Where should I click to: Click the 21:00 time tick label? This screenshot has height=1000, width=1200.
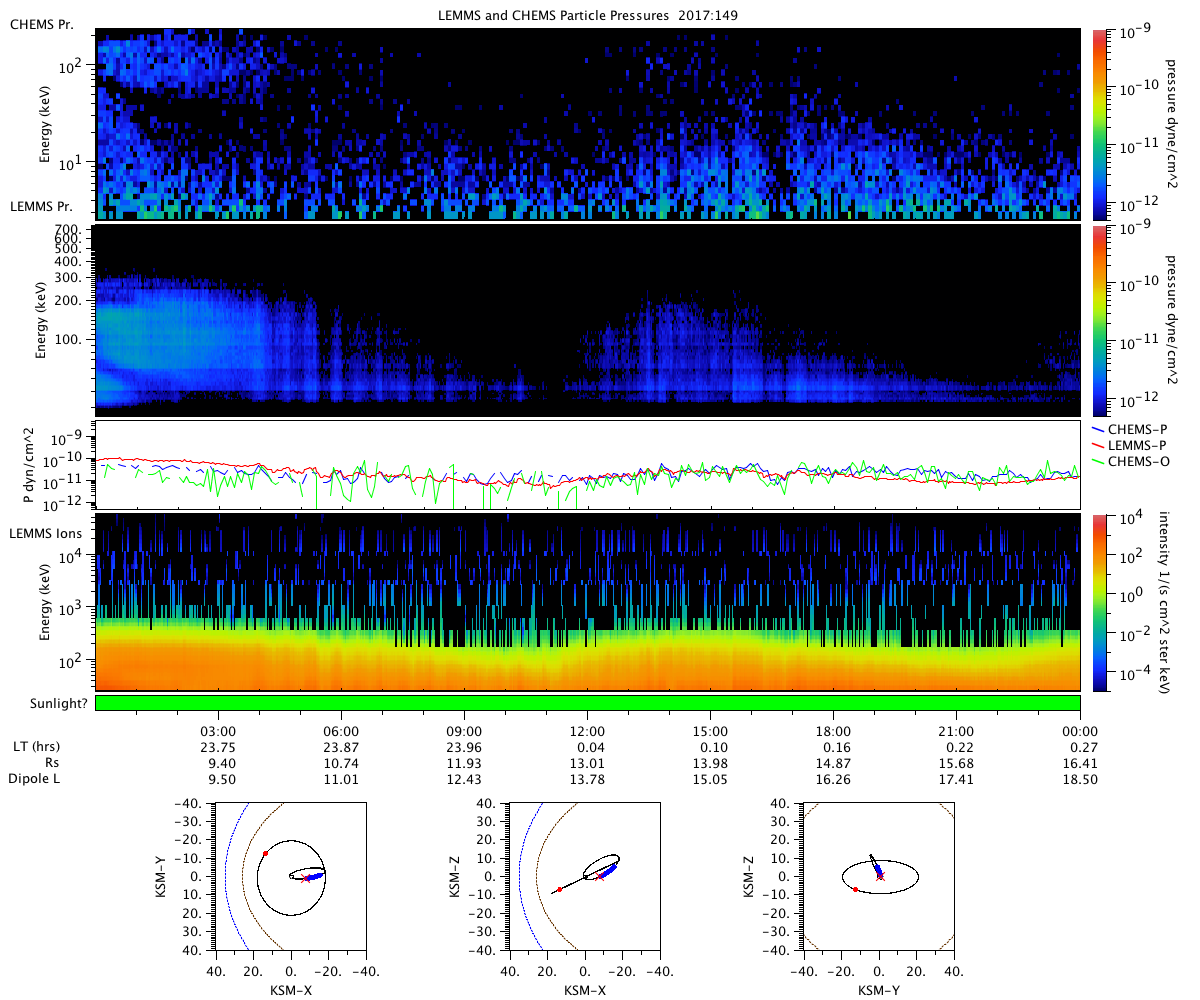tap(957, 731)
